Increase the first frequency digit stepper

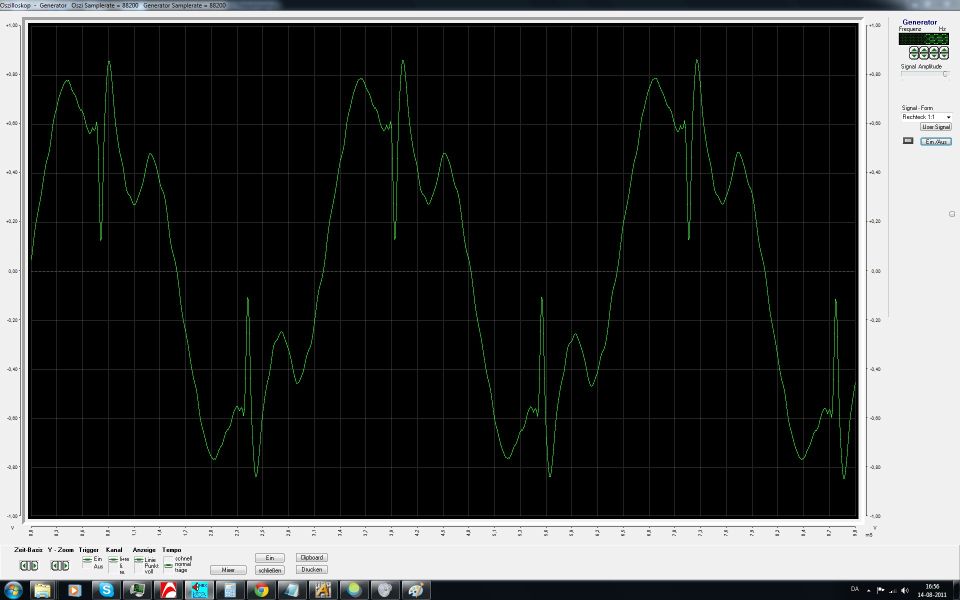click(914, 50)
